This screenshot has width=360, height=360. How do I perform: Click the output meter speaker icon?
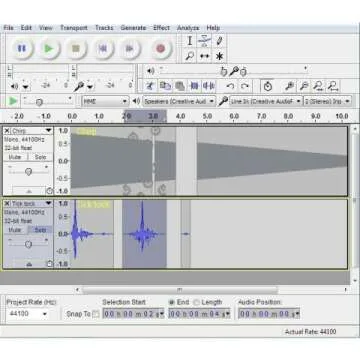[14, 87]
